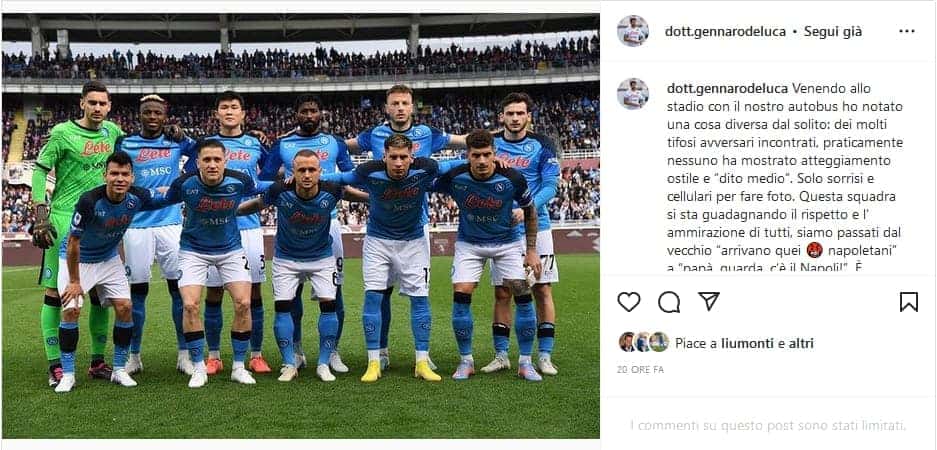Open the three-dot more options menu
937x450 pixels.
[x=907, y=31]
